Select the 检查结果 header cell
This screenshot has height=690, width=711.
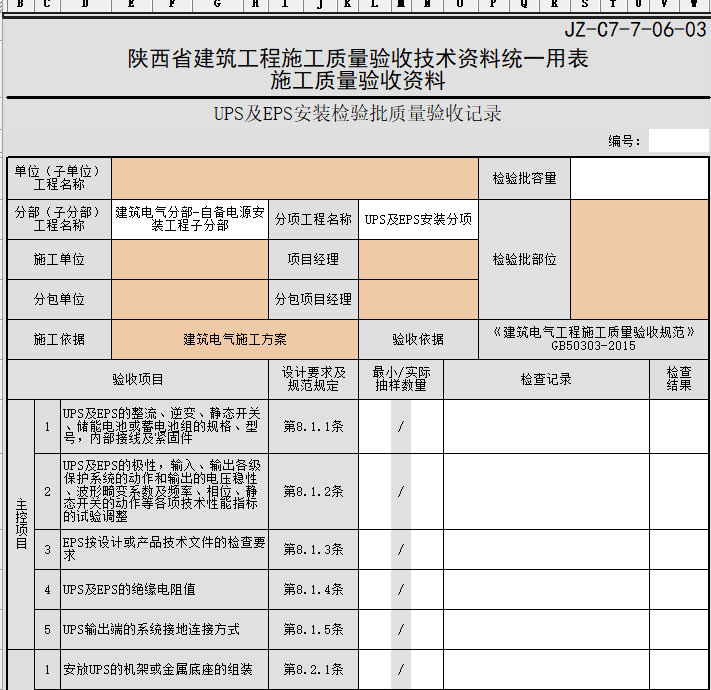point(679,379)
